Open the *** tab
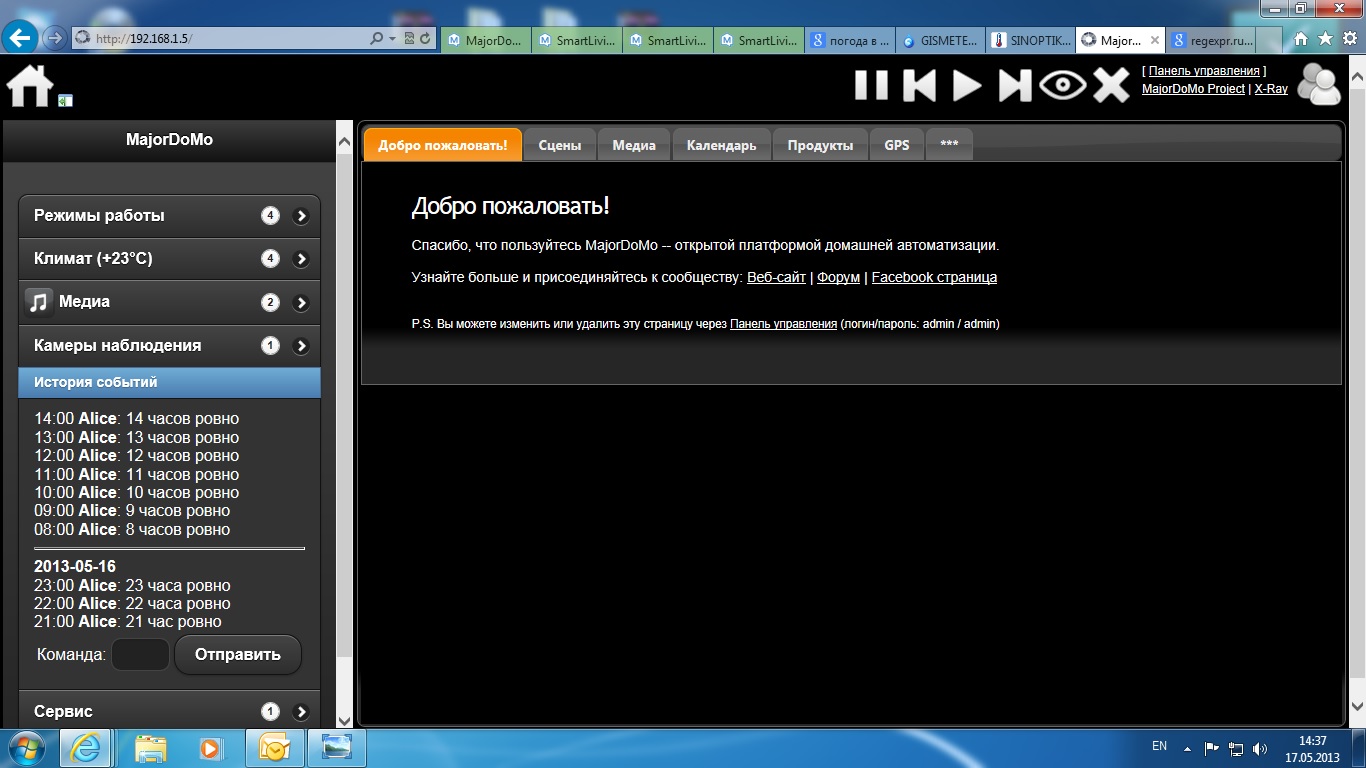 pyautogui.click(x=949, y=144)
